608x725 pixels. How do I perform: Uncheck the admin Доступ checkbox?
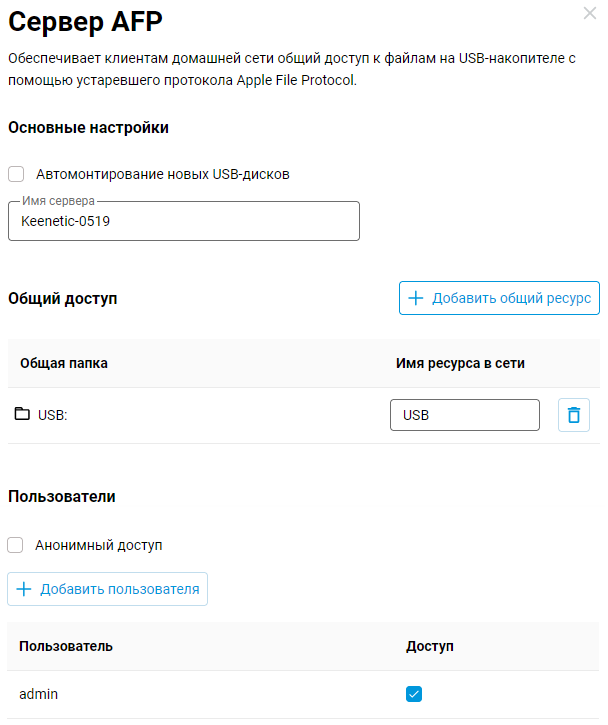click(x=414, y=694)
